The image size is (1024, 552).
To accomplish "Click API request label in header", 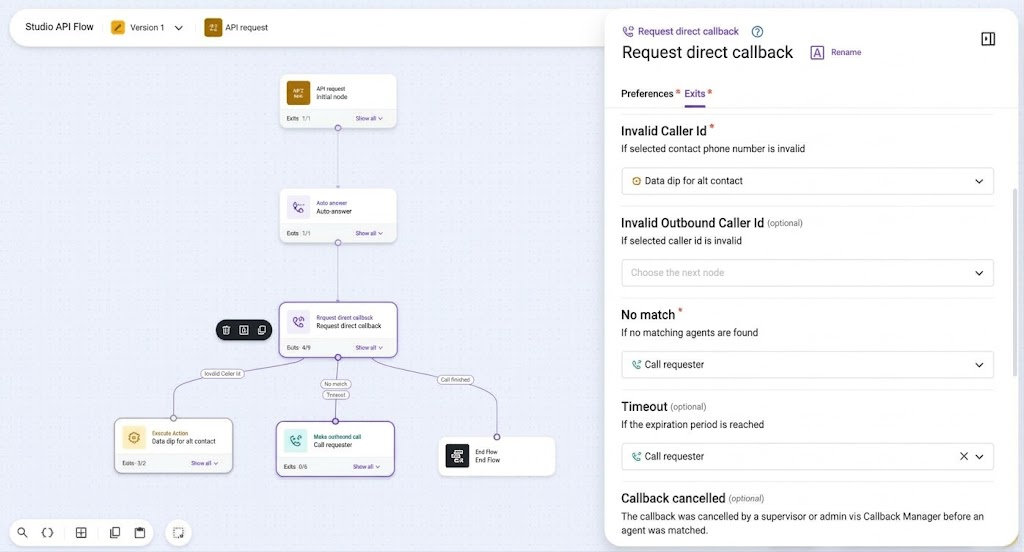I will pyautogui.click(x=246, y=27).
